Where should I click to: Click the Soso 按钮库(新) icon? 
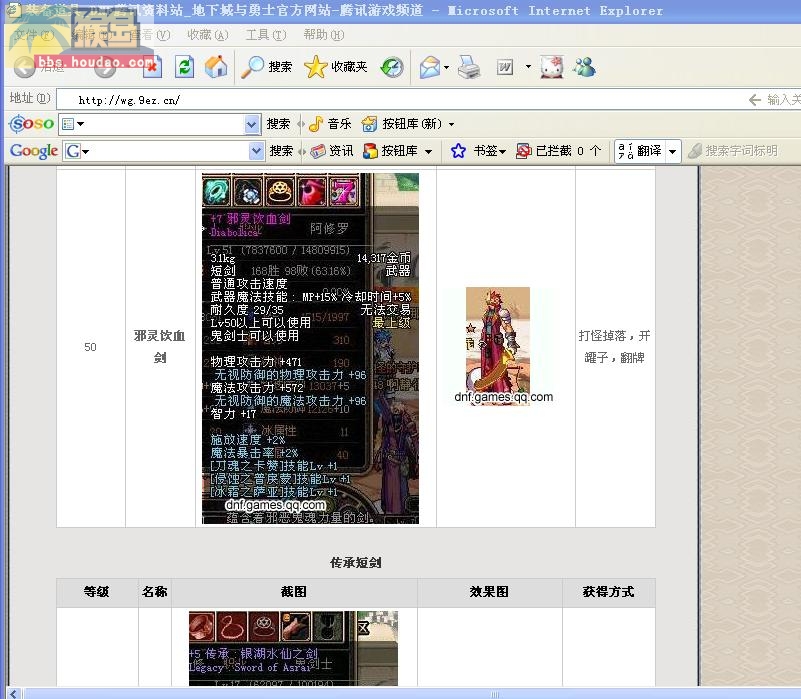(x=369, y=124)
